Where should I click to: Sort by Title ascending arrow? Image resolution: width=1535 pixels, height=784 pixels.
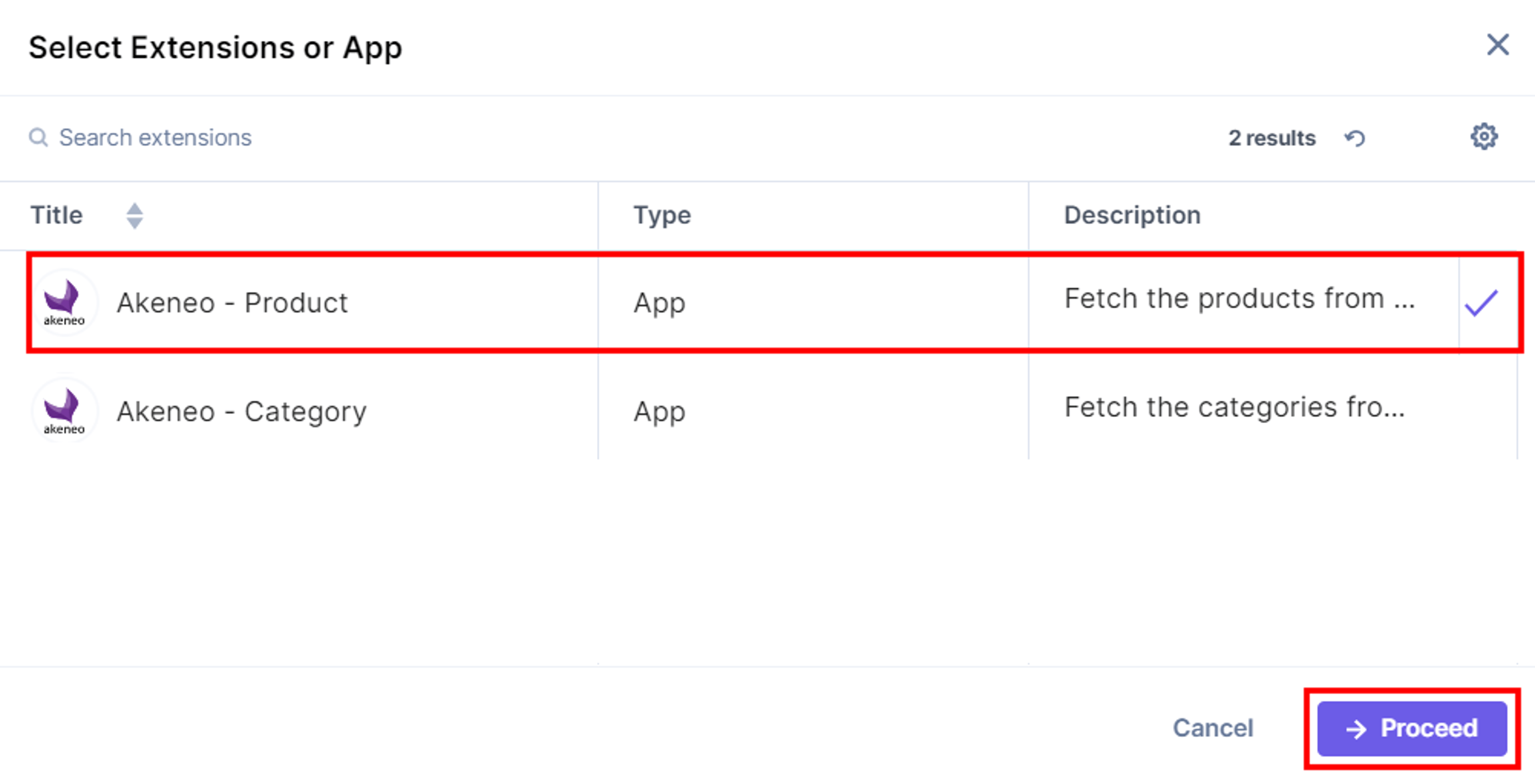tap(135, 209)
